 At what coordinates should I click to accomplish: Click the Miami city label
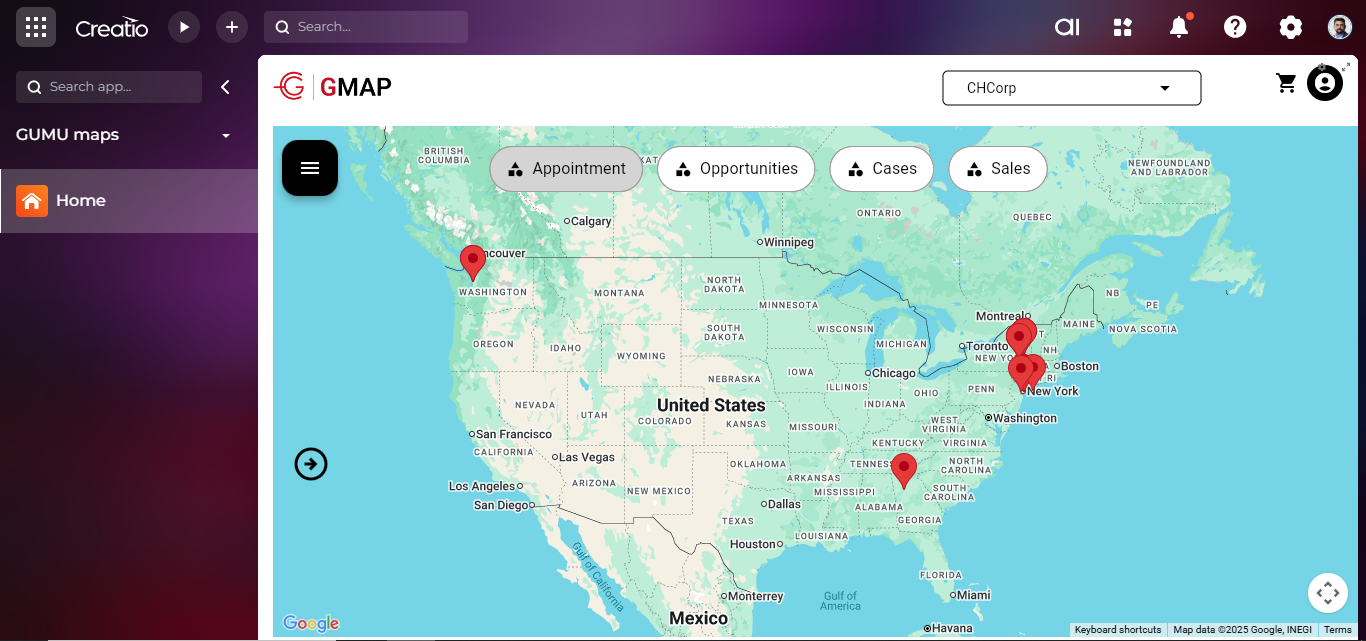pyautogui.click(x=974, y=595)
